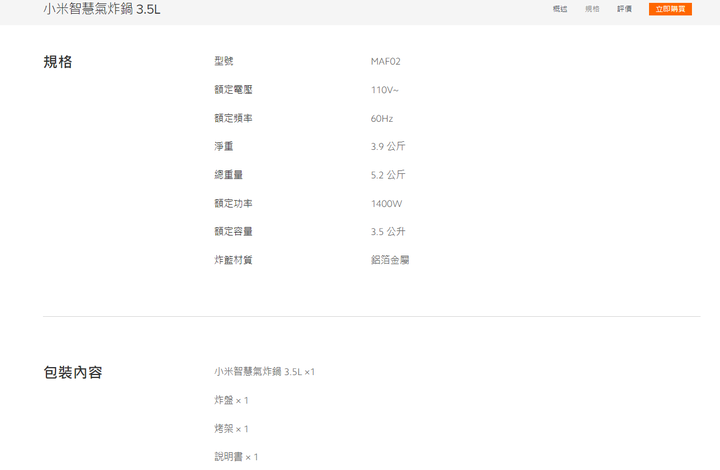Viewport: 720px width, 470px height.
Task: Click the 型號 label
Action: (x=224, y=61)
